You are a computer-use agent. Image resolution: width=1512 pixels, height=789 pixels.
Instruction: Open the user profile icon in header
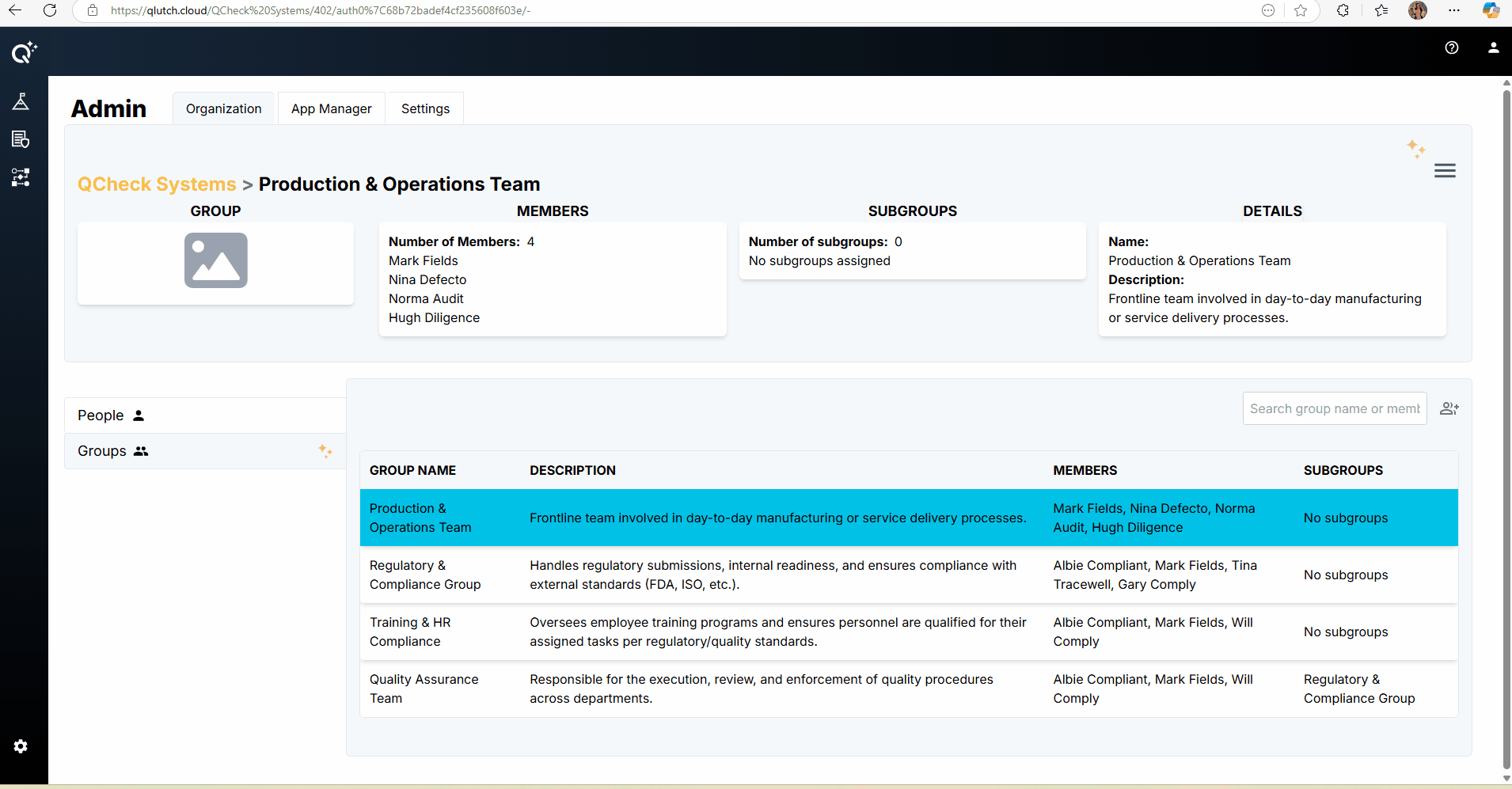(x=1493, y=47)
